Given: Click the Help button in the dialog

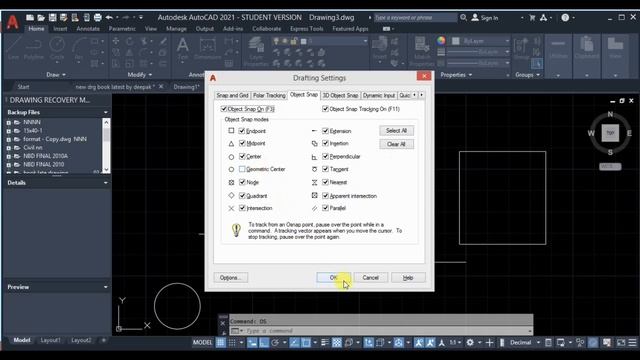Looking at the screenshot, I should pos(408,278).
